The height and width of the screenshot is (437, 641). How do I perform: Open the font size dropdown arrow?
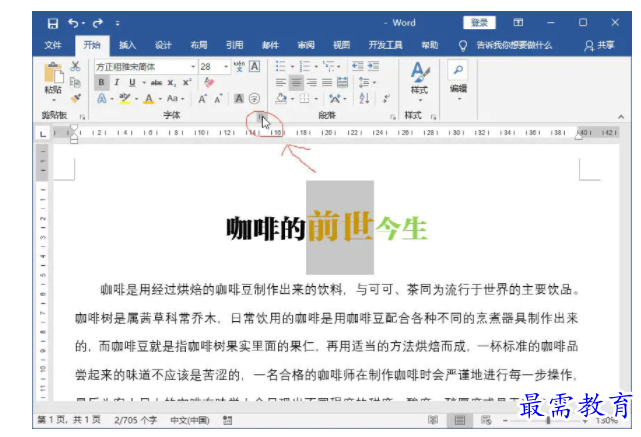[226, 67]
